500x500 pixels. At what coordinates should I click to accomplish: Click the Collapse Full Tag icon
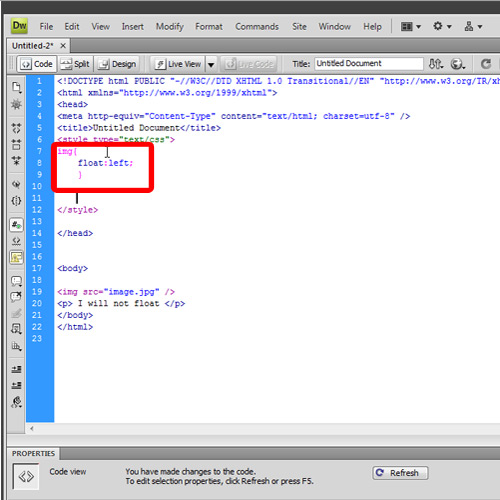click(x=16, y=128)
